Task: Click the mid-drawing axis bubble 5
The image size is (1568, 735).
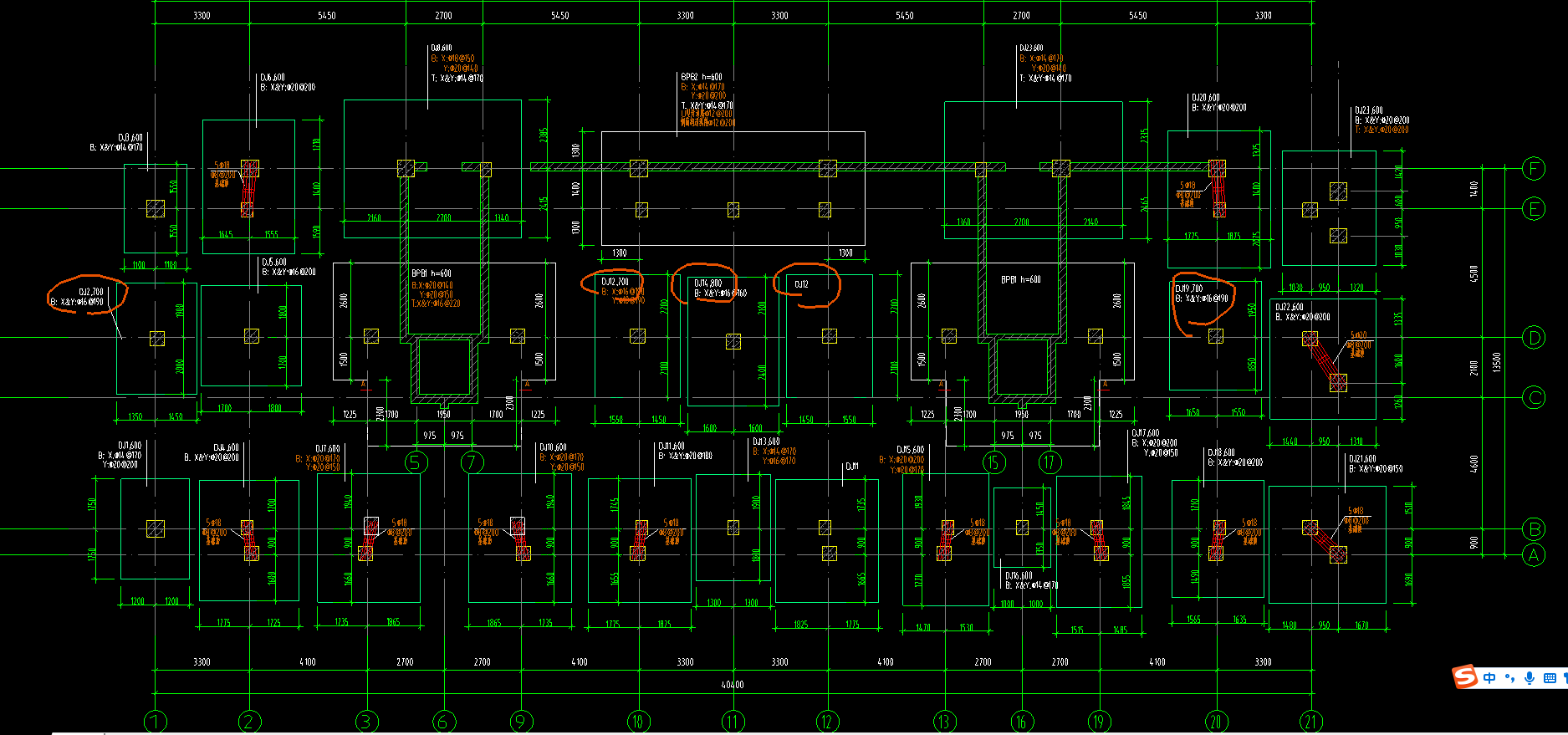Action: (x=416, y=462)
